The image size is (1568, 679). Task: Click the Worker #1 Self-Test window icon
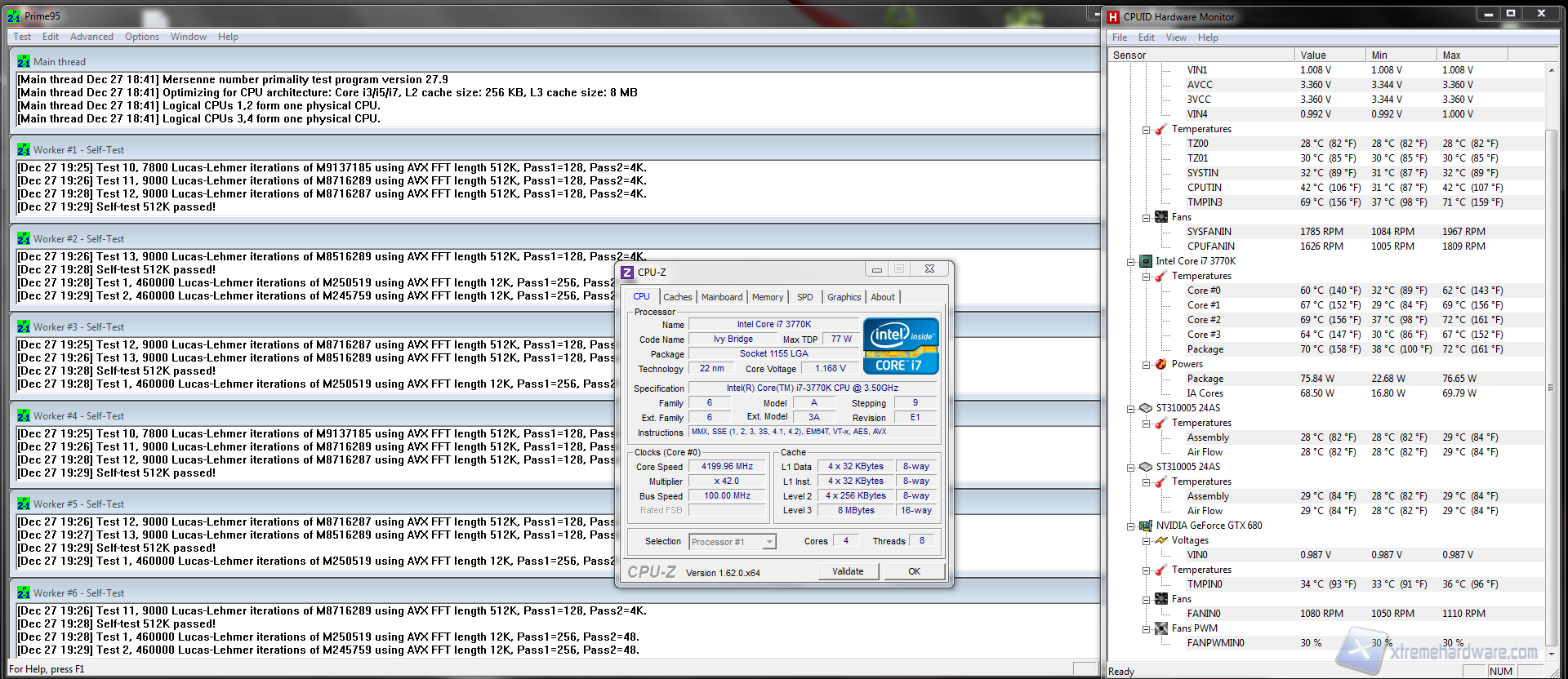coord(24,150)
